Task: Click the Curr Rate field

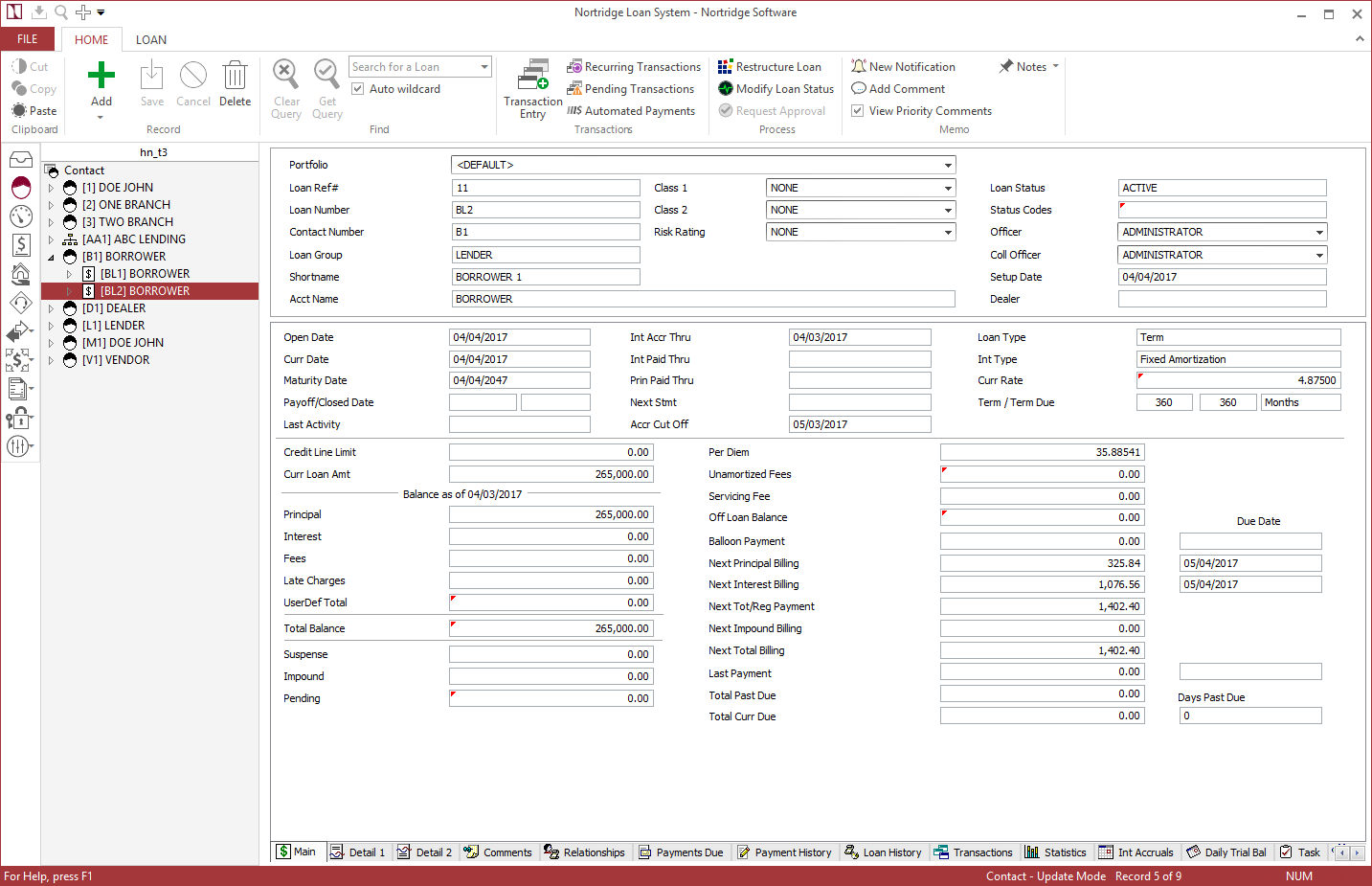Action: coord(1239,380)
